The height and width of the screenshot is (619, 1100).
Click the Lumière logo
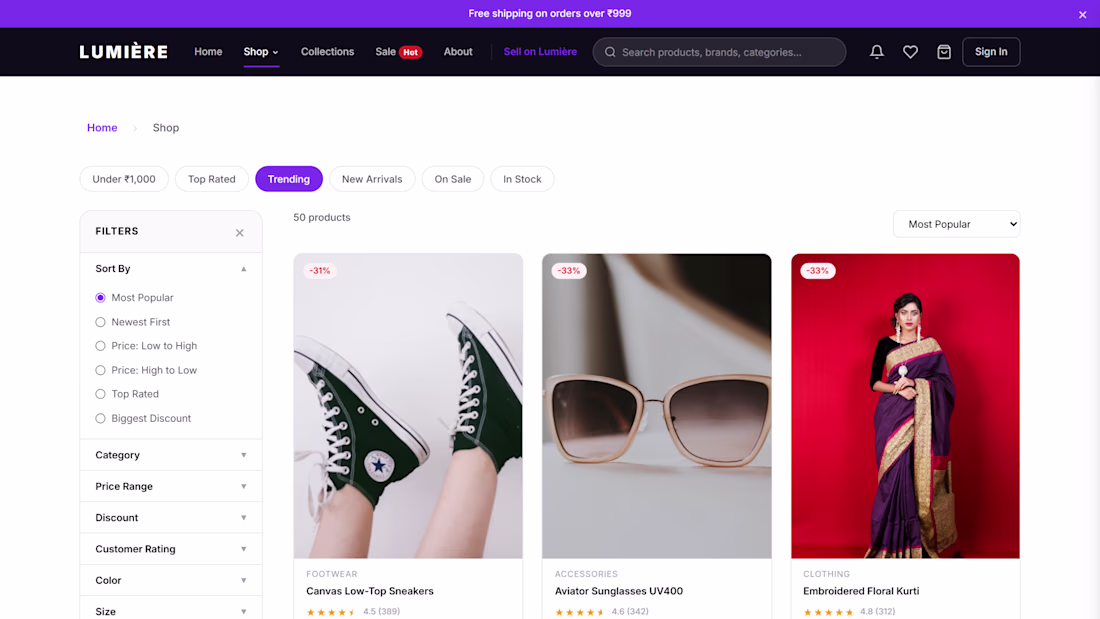point(123,52)
